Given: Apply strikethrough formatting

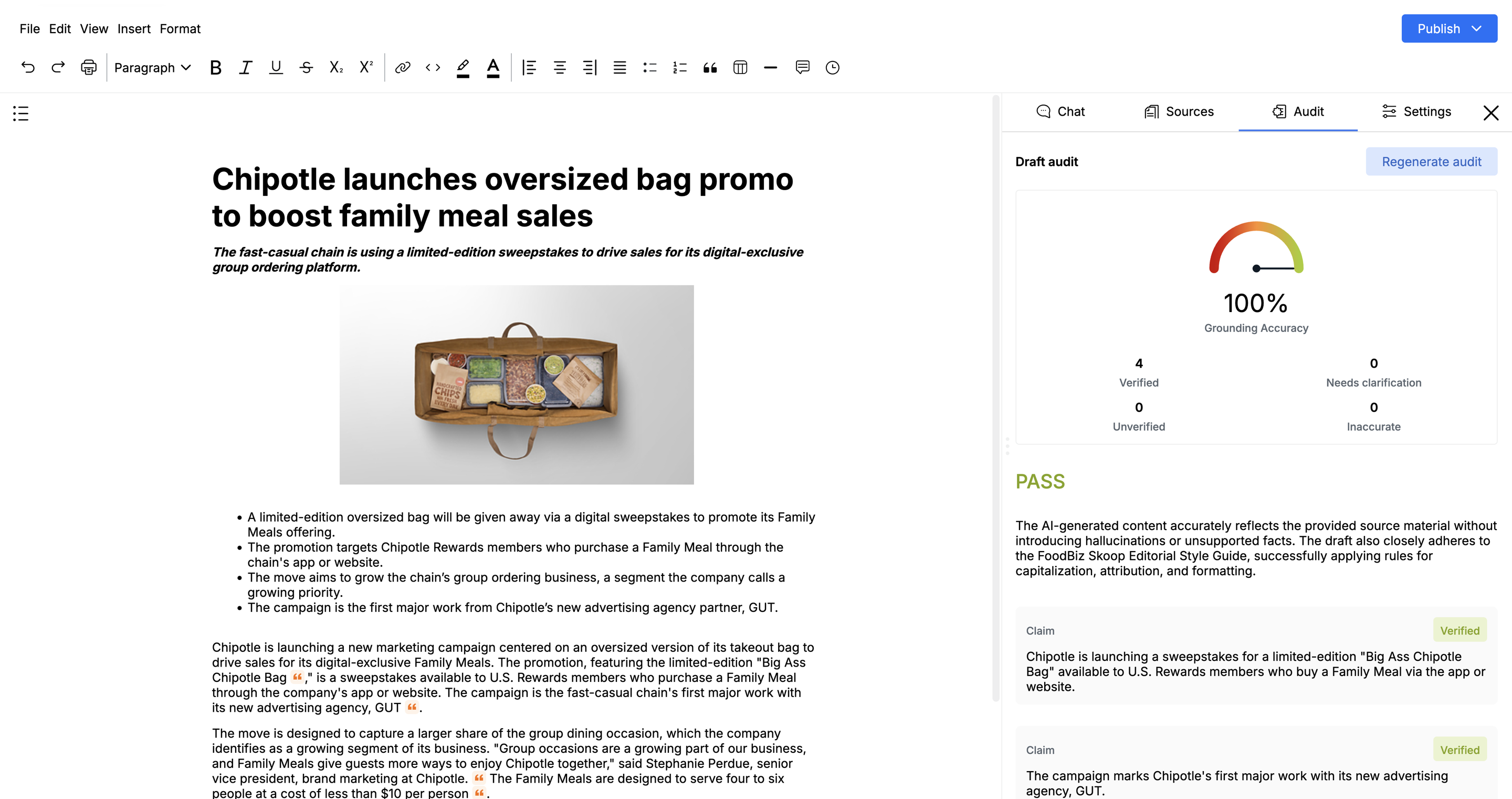Looking at the screenshot, I should coord(306,68).
